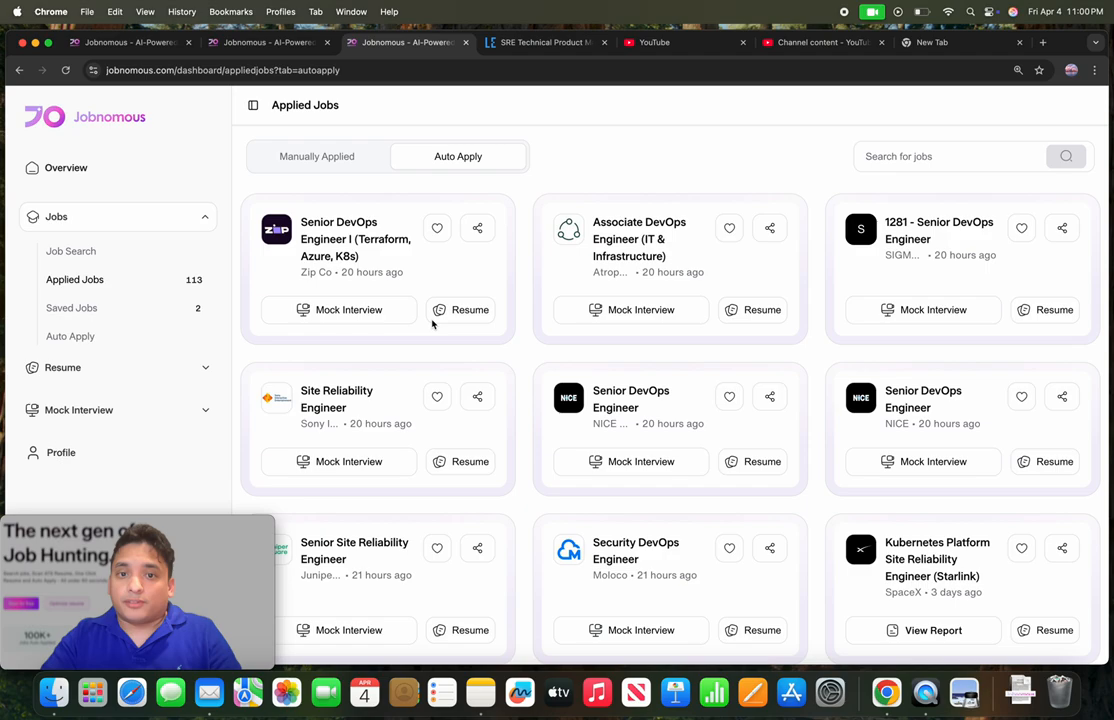Open Finder from the dock
Viewport: 1114px width, 720px height.
(x=54, y=692)
